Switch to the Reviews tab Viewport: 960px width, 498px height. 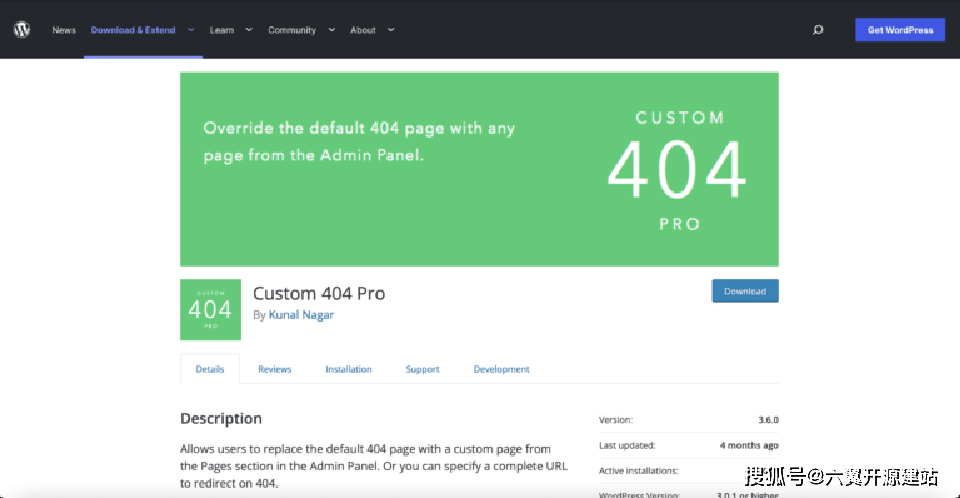click(274, 369)
